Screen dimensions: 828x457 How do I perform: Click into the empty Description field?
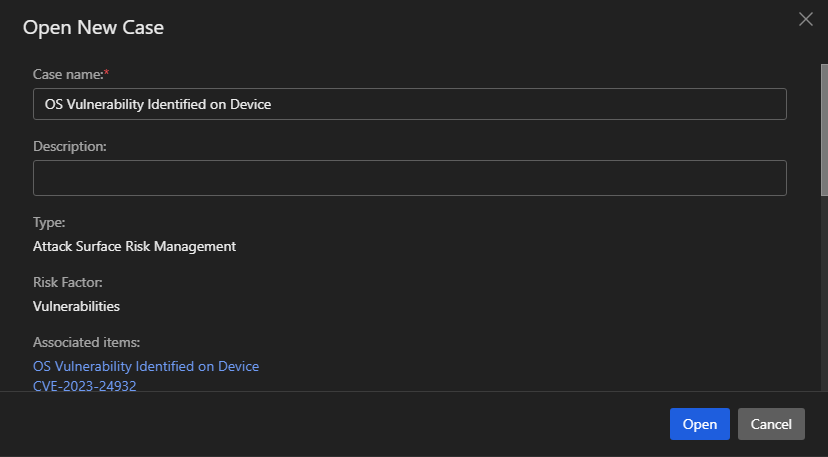pos(409,178)
